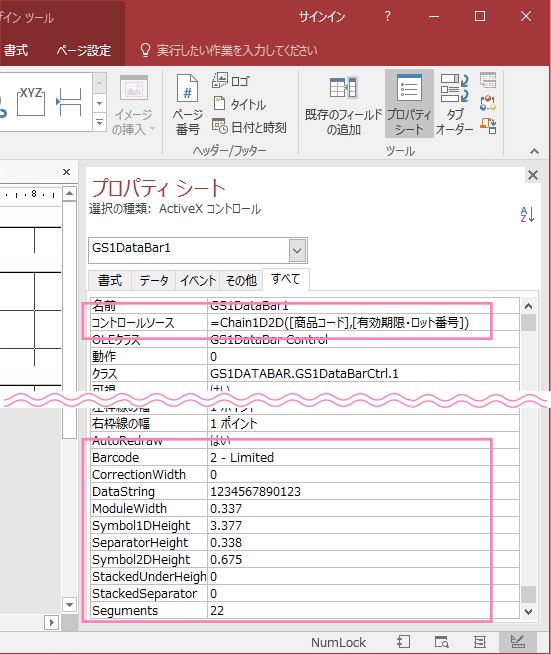Select the XYZ label control
The image size is (551, 654).
tap(31, 102)
